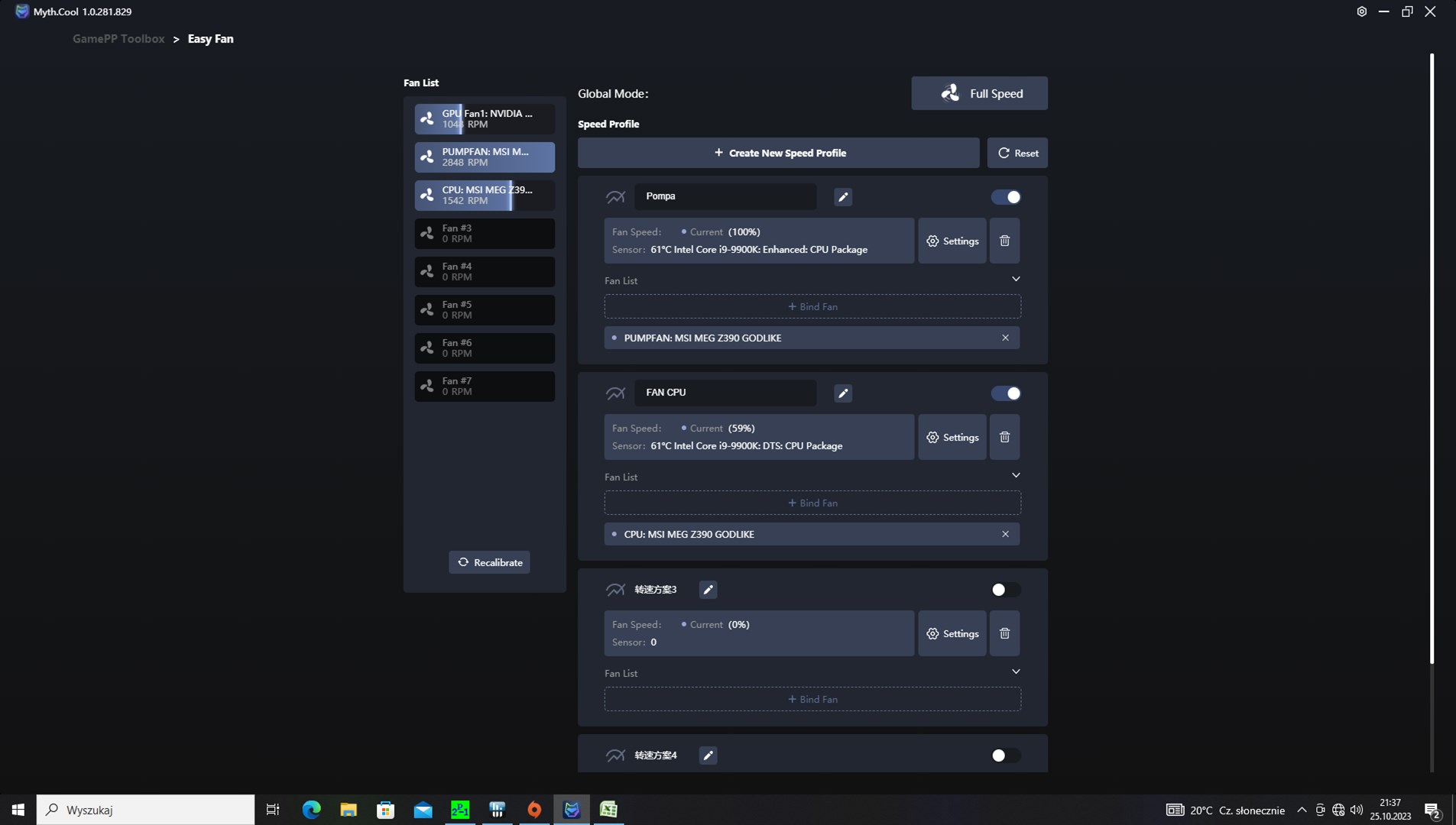
Task: Click Create New Speed Profile button
Action: (x=778, y=153)
